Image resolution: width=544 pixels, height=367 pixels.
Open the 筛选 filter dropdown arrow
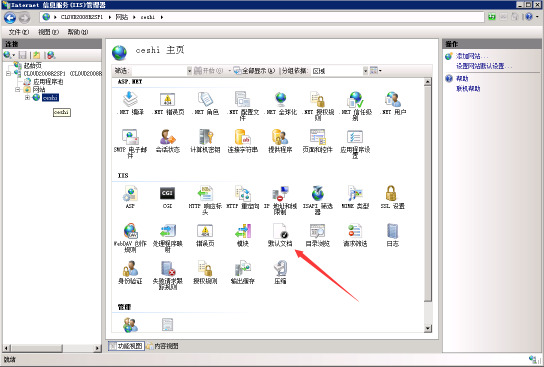[x=189, y=71]
